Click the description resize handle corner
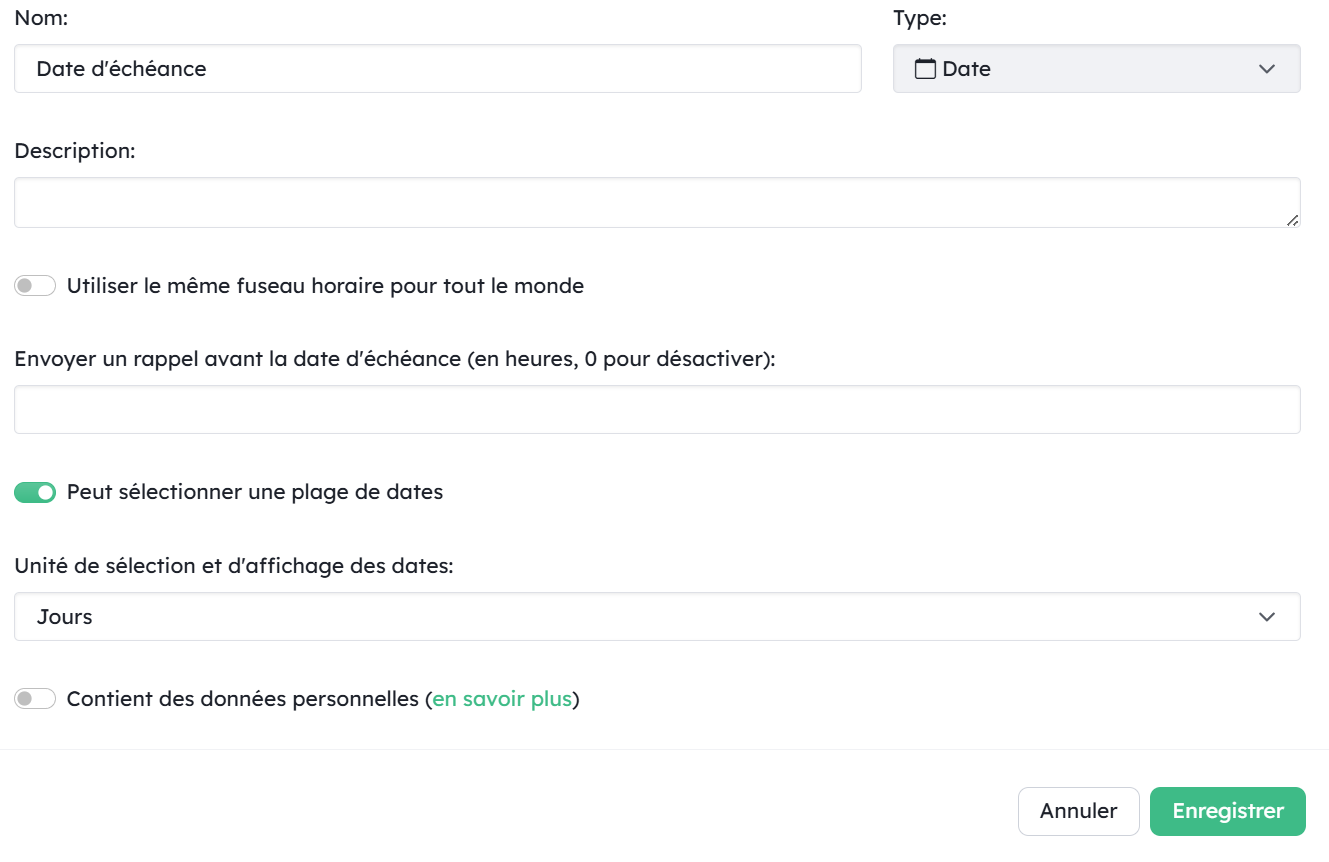 coord(1293,220)
